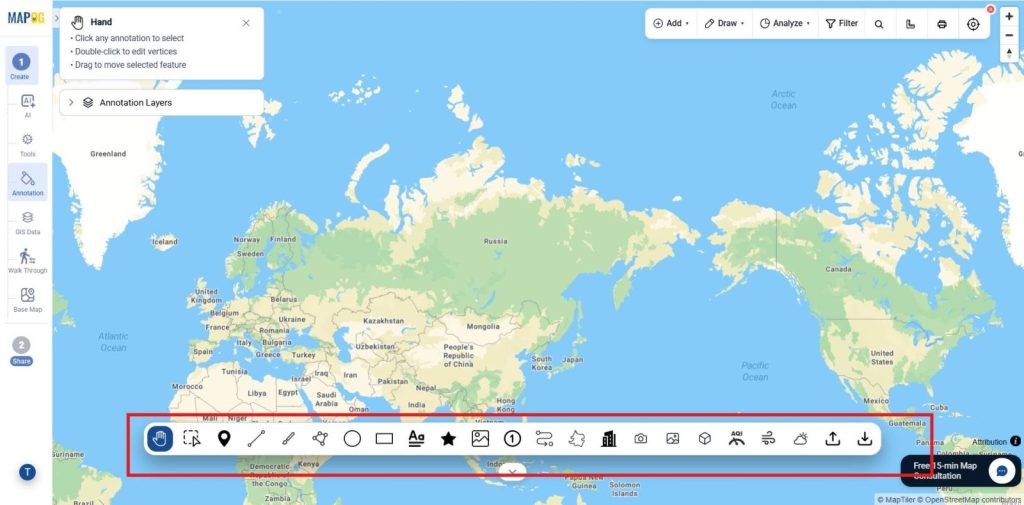Screen dimensions: 1024x505
Task: Select the polygon vertices tool
Action: pos(320,438)
